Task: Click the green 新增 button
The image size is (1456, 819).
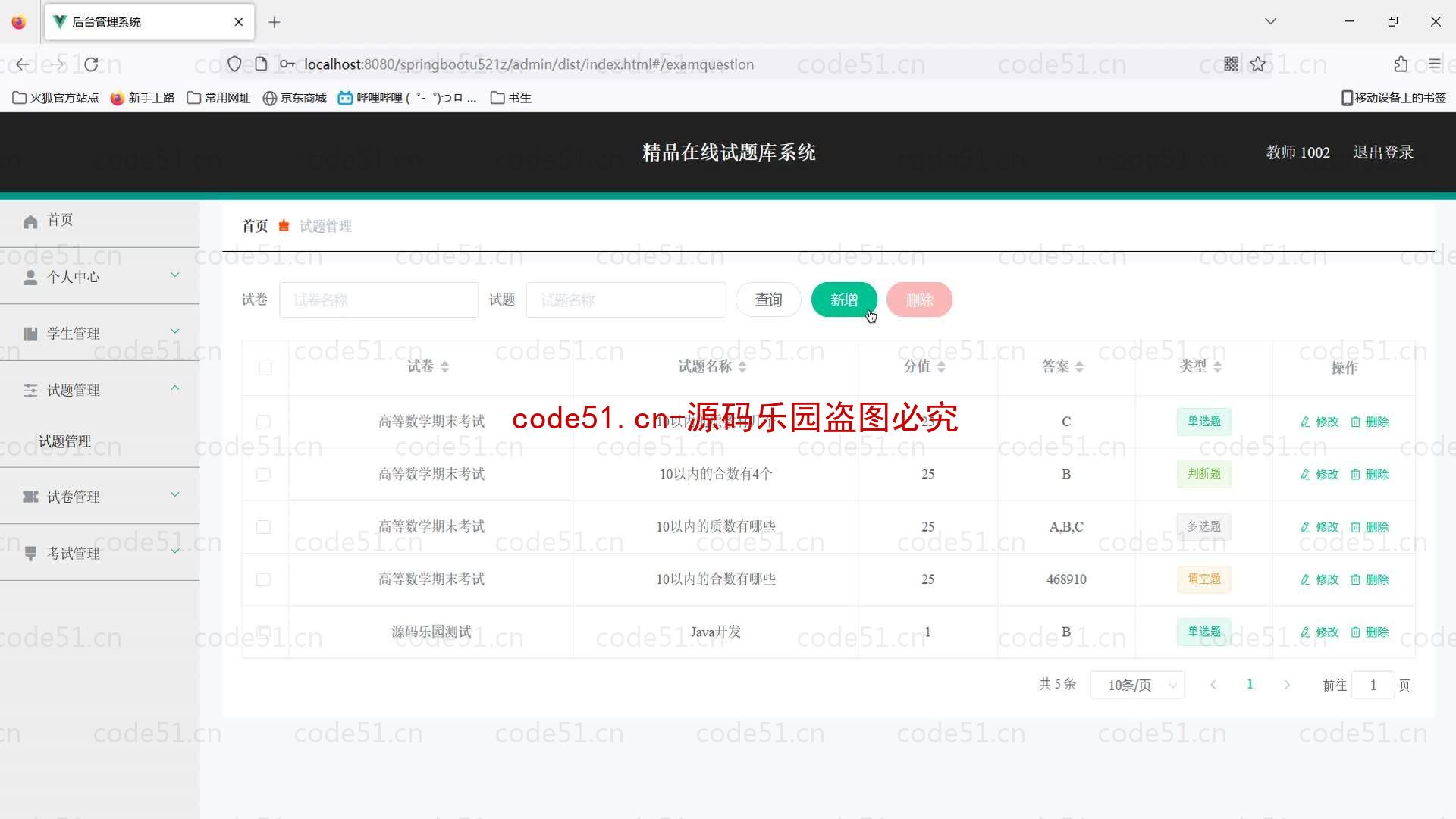Action: tap(844, 300)
